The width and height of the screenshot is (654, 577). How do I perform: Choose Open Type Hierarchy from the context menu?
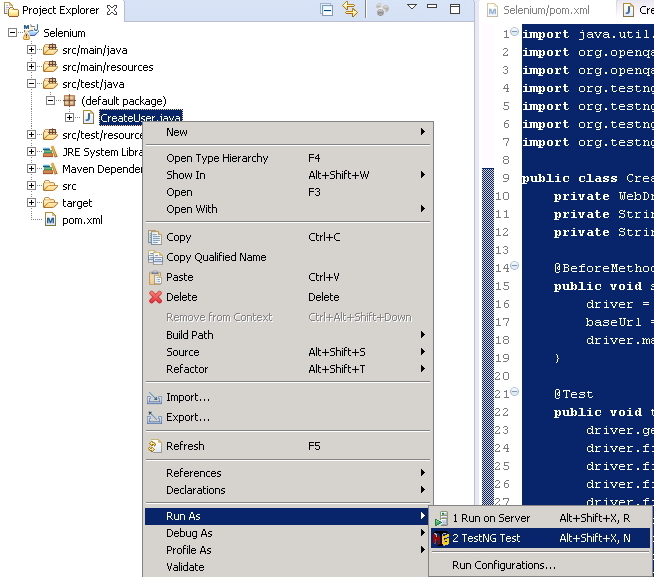[217, 158]
